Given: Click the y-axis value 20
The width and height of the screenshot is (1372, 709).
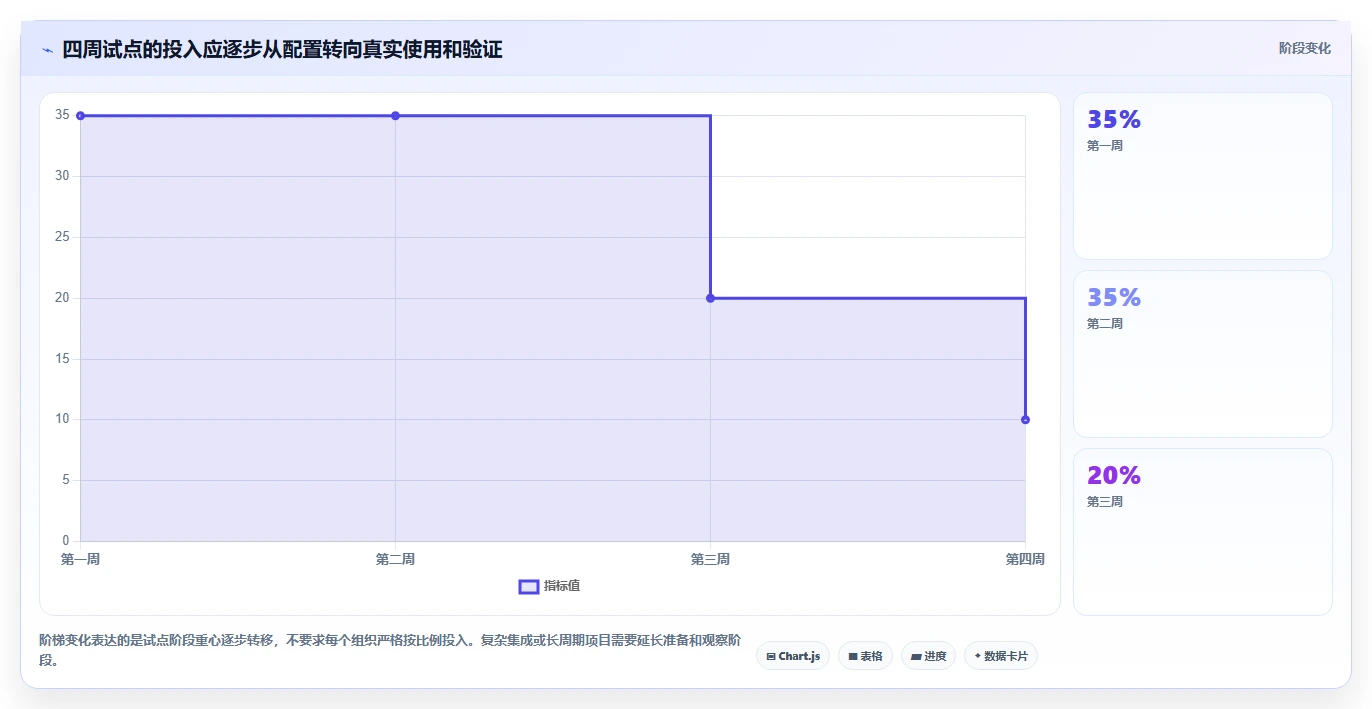Looking at the screenshot, I should 62,297.
